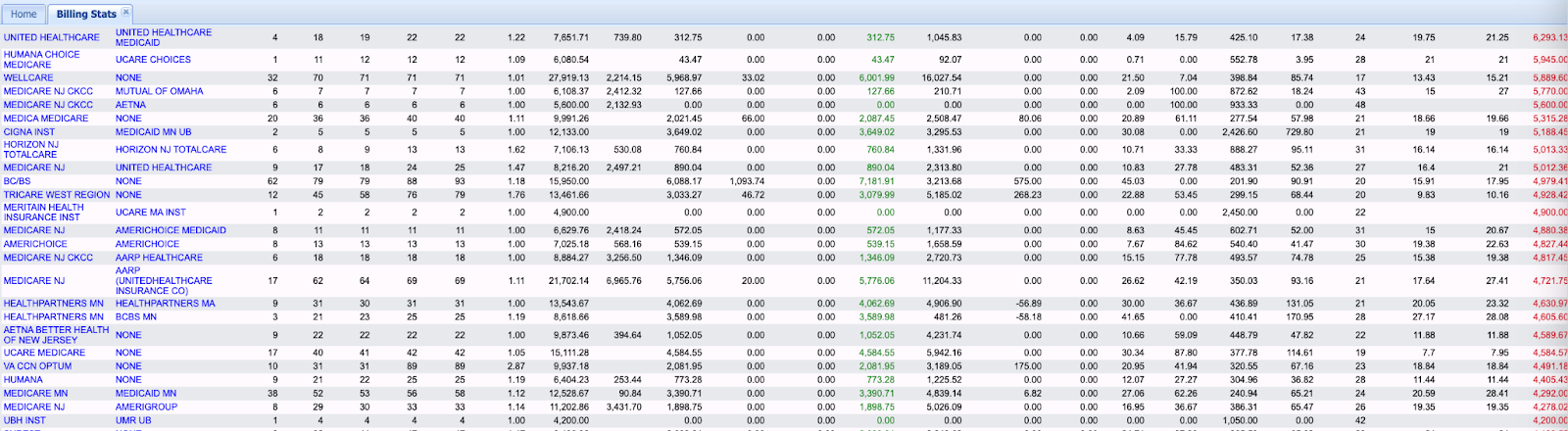Click the AARP HEALTHCARE link
The height and width of the screenshot is (431, 1568).
pyautogui.click(x=159, y=258)
